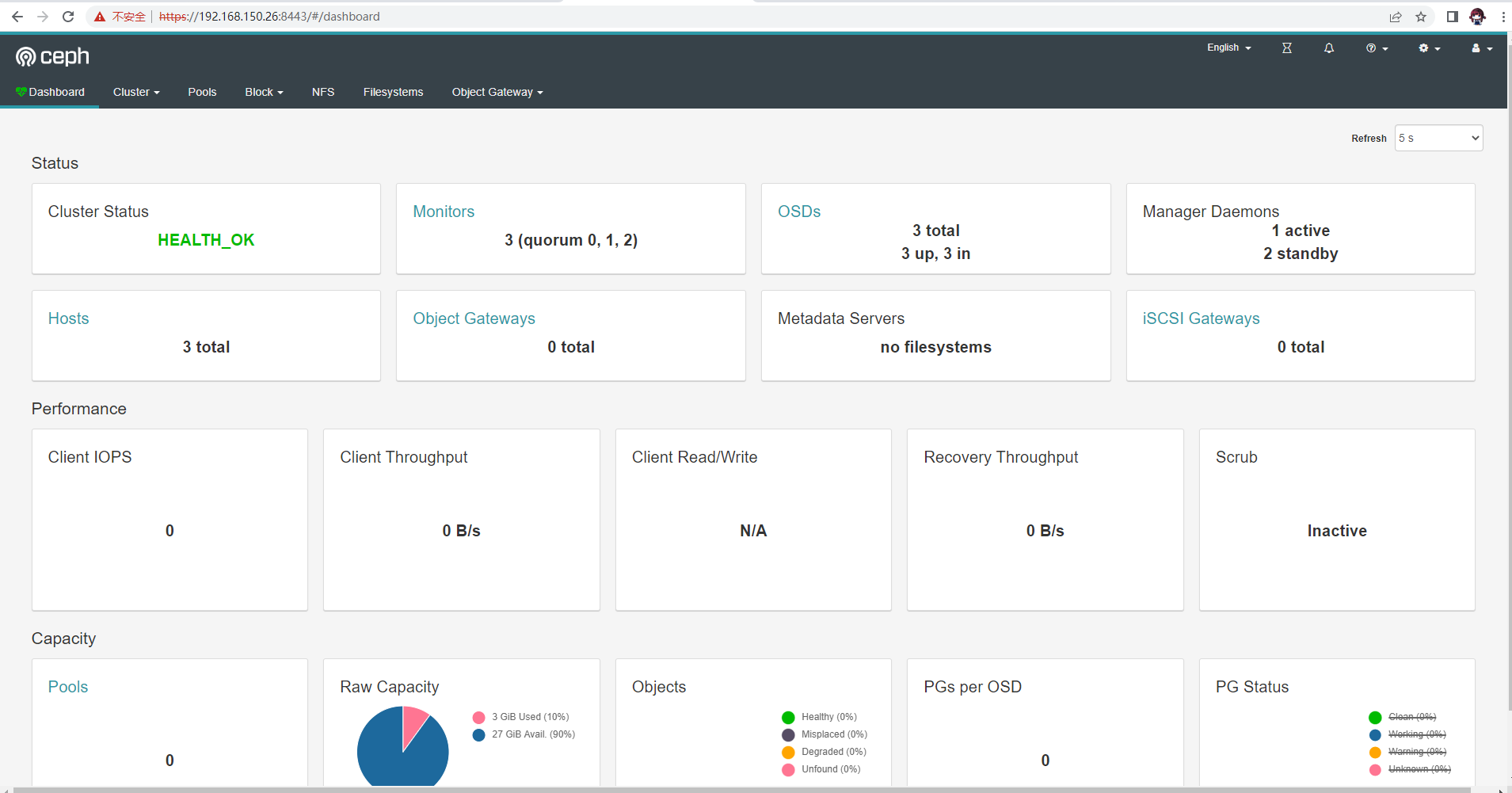1512x793 pixels.
Task: Click the horizontal scrollbar at bottom
Action: tap(742, 790)
